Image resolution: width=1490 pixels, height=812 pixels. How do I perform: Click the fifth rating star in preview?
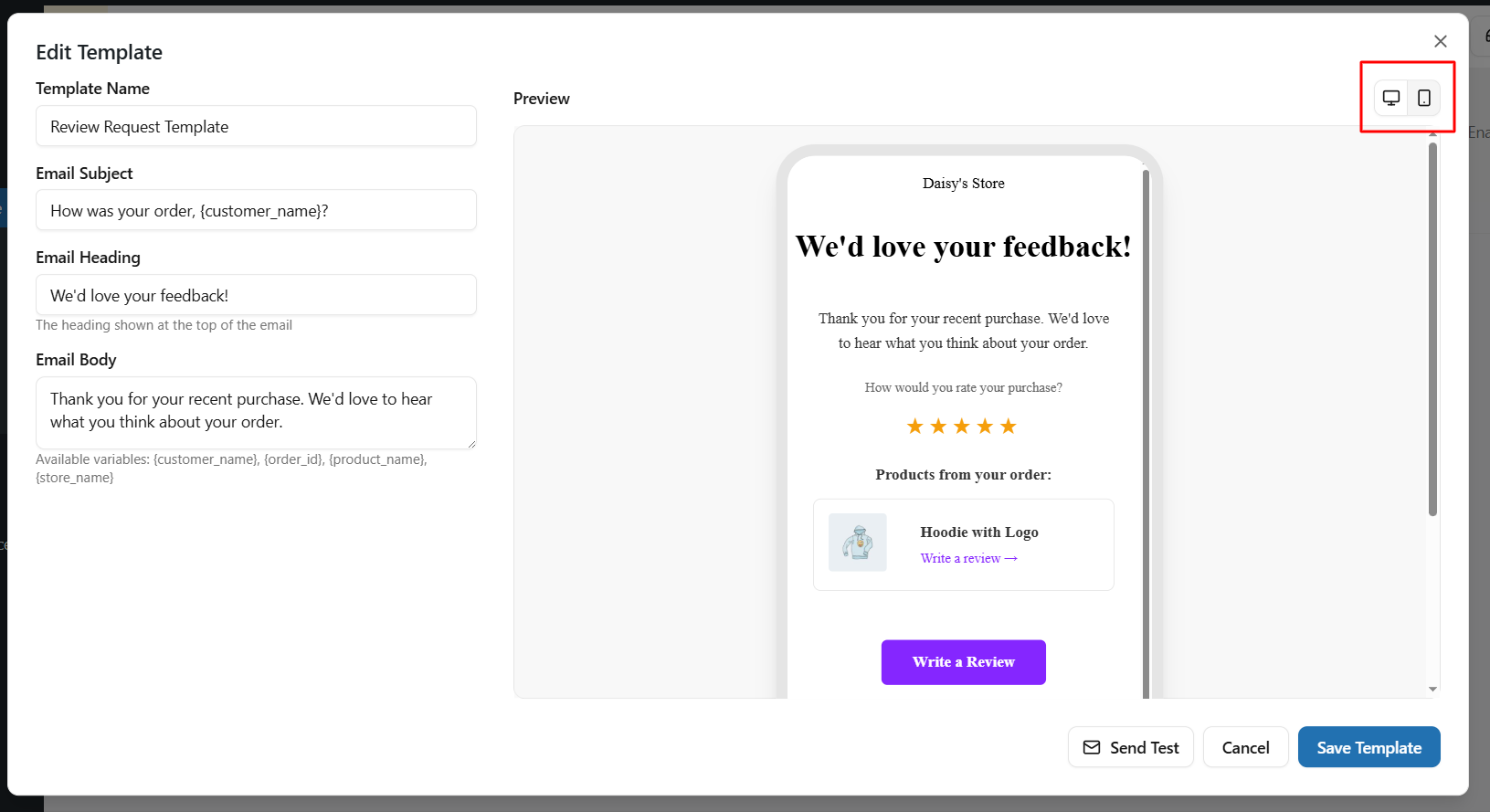(1009, 427)
